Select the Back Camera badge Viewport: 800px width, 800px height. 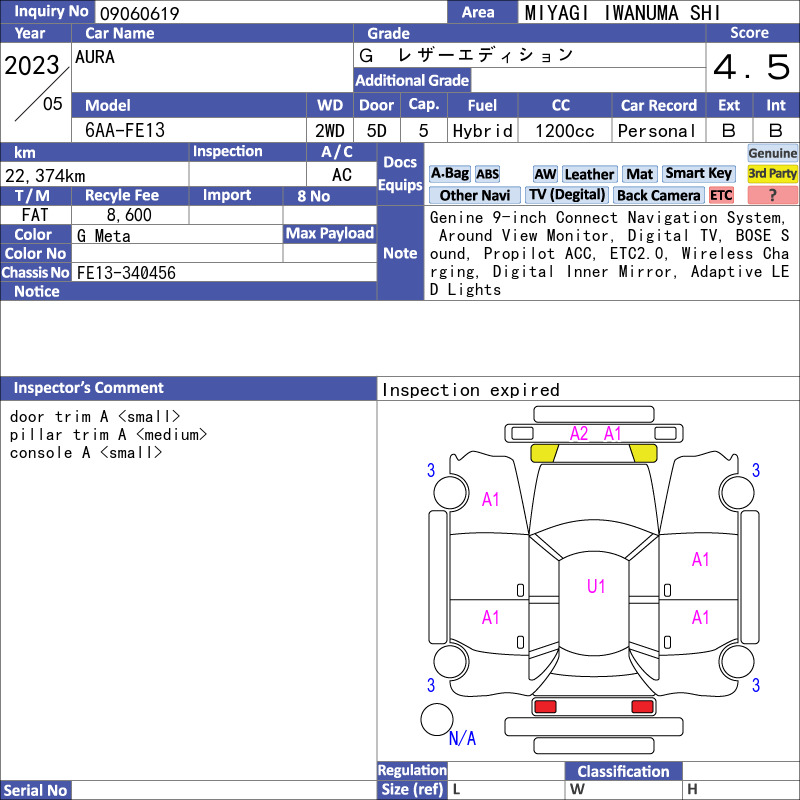[x=658, y=195]
